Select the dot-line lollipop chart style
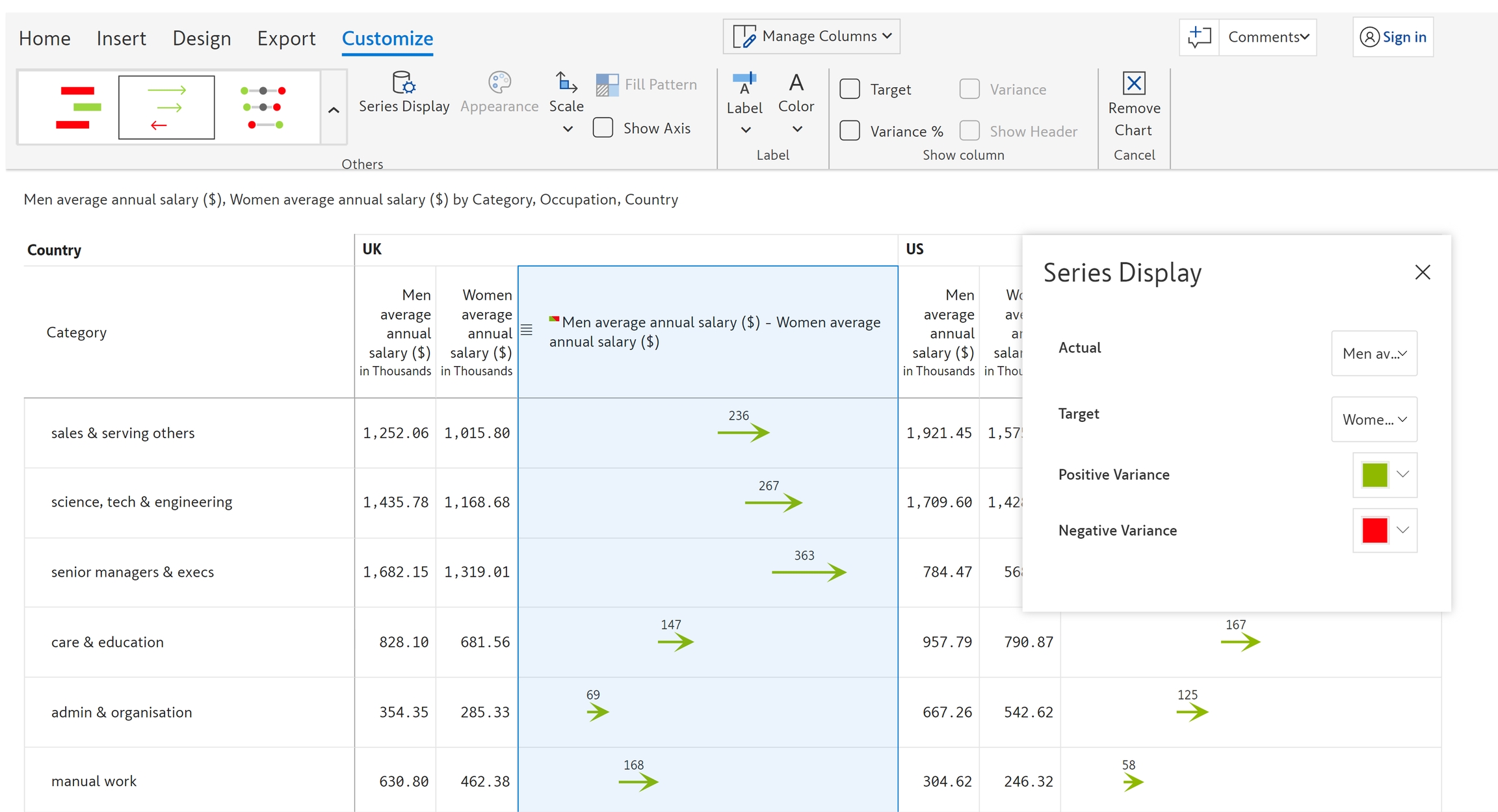Viewport: 1498px width, 812px height. pos(263,107)
